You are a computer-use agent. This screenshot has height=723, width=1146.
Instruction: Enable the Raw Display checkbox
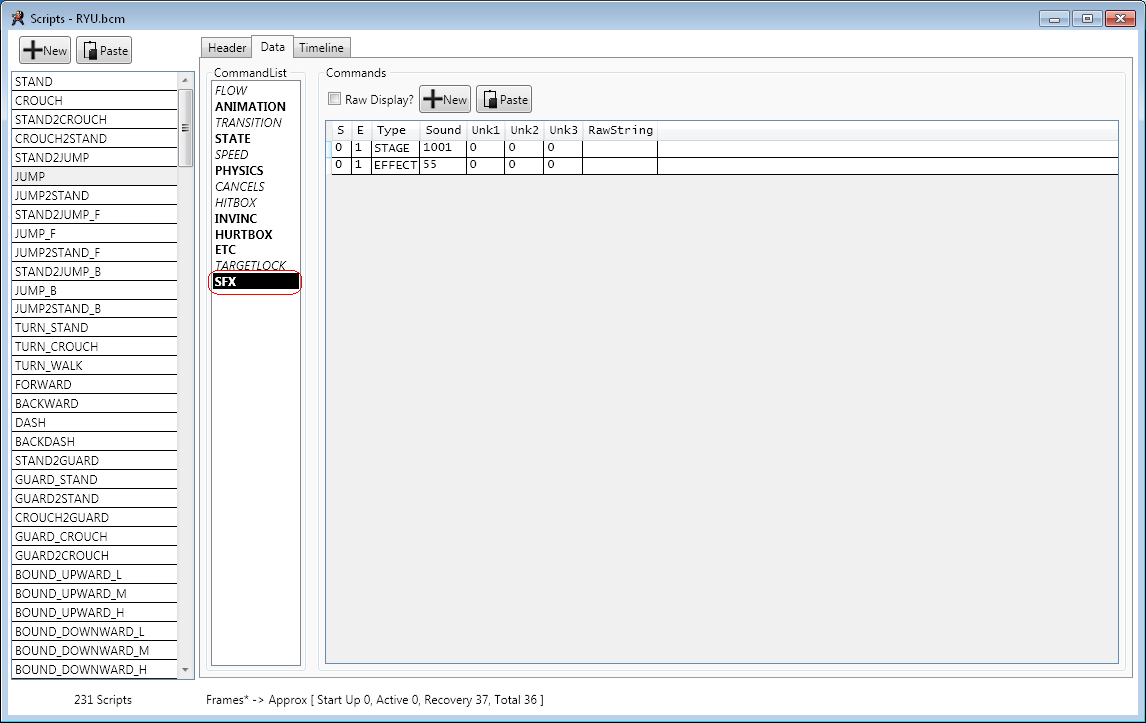(335, 99)
